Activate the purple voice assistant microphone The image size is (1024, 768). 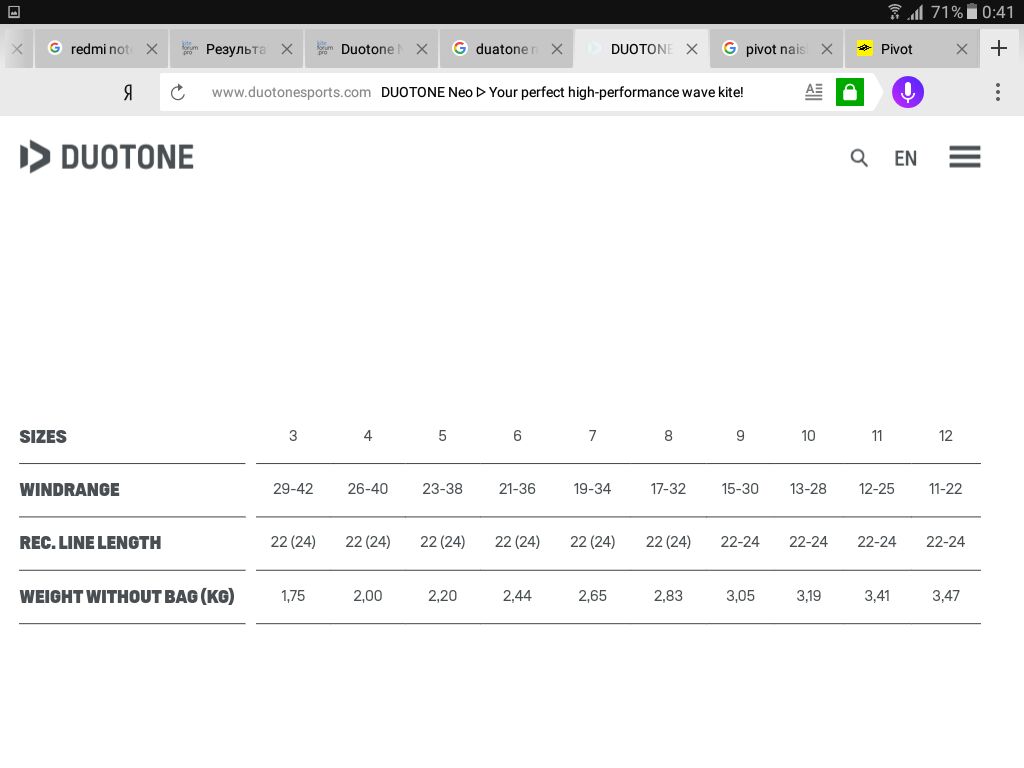coord(908,92)
